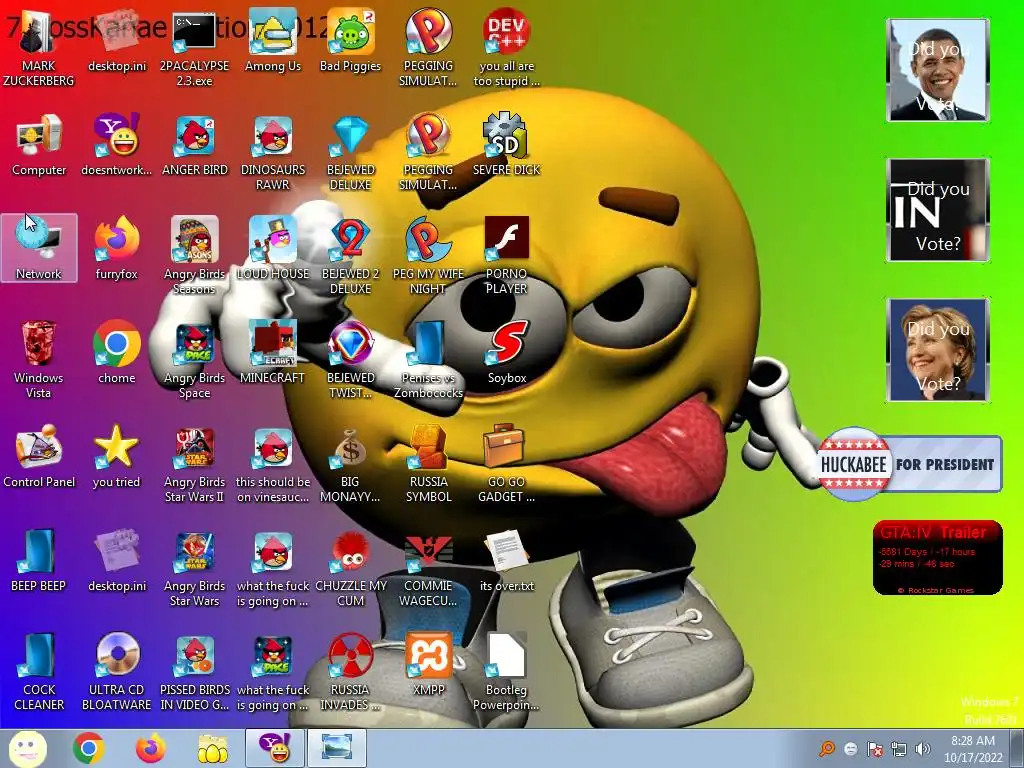Open the orange magnifier tray icon
The image size is (1024, 768).
click(827, 749)
